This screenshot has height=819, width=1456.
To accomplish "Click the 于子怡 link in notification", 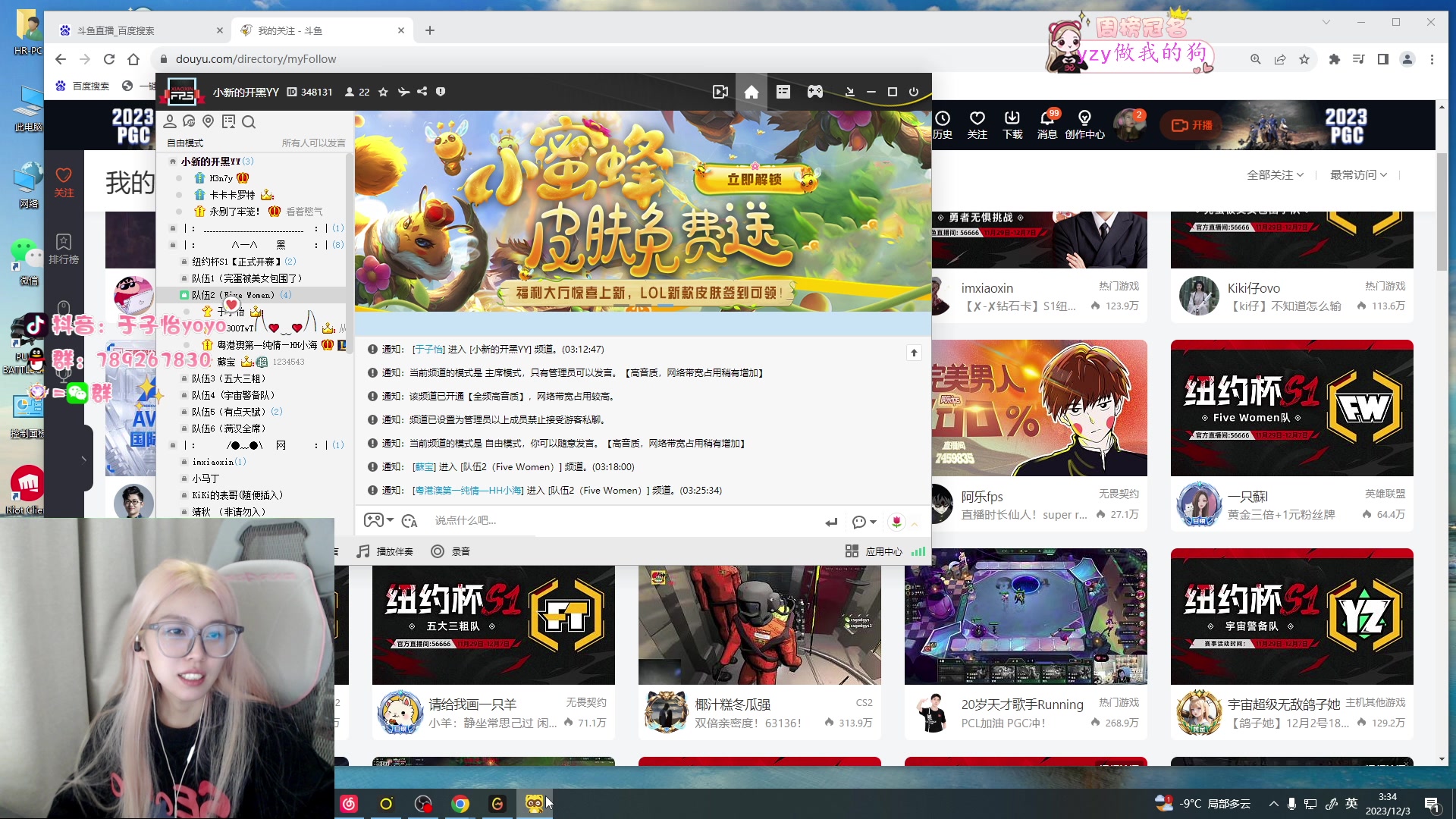I will tap(429, 350).
